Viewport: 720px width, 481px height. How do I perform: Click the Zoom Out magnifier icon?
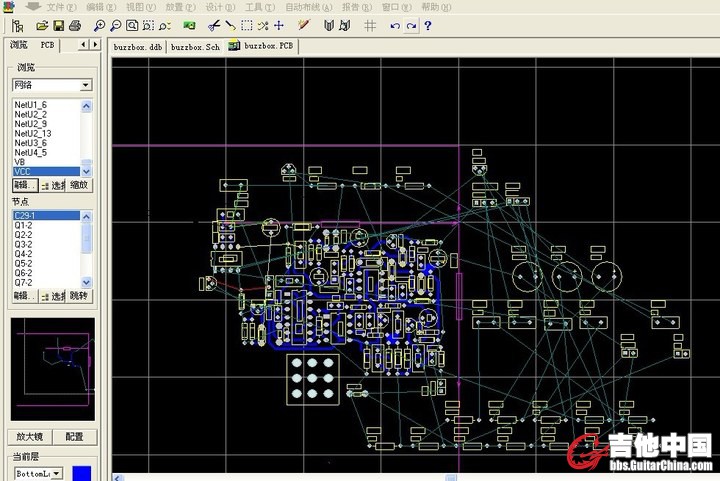click(116, 26)
